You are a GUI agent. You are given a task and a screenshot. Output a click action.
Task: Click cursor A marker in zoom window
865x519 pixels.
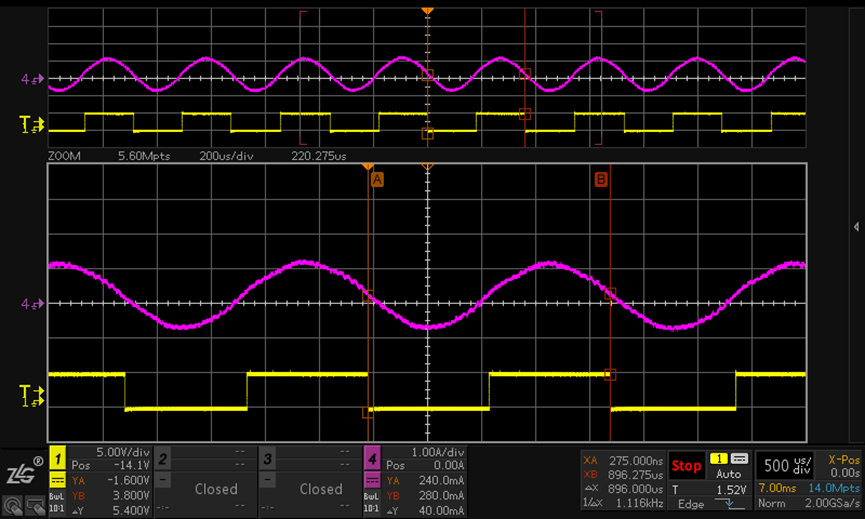pyautogui.click(x=377, y=179)
